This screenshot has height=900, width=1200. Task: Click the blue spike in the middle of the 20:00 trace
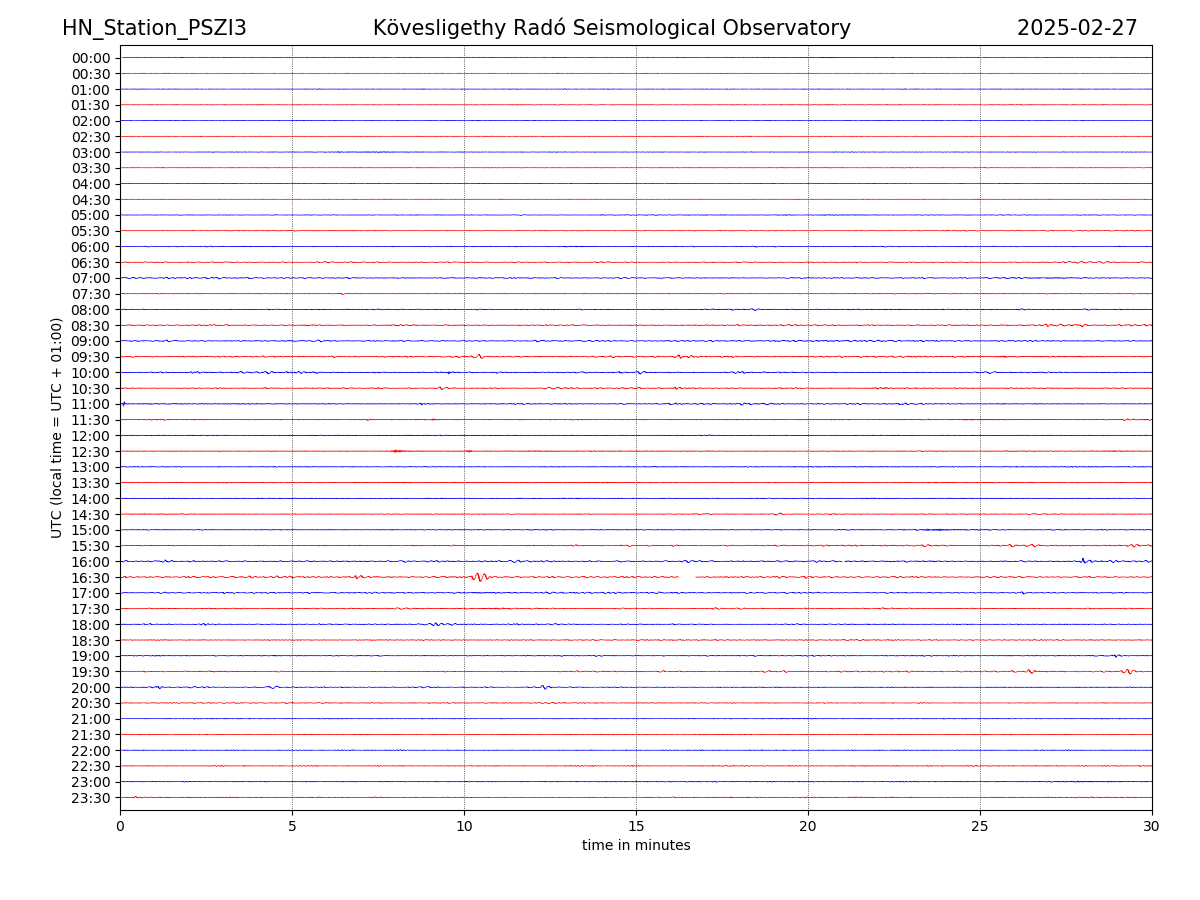pyautogui.click(x=544, y=687)
